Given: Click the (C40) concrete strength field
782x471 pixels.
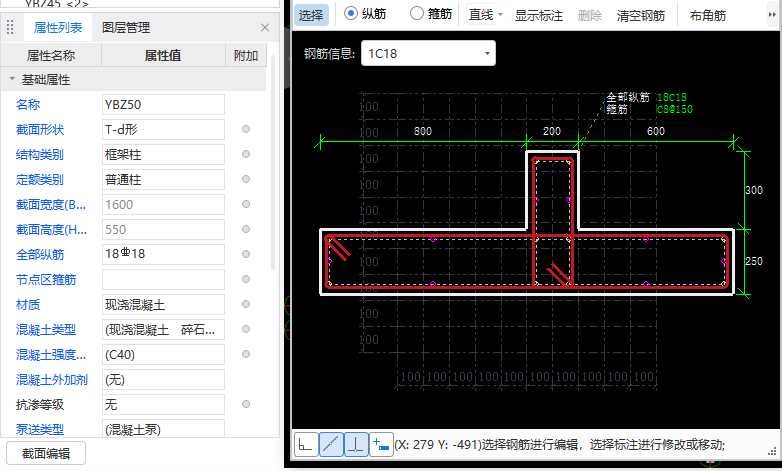Looking at the screenshot, I should [163, 354].
